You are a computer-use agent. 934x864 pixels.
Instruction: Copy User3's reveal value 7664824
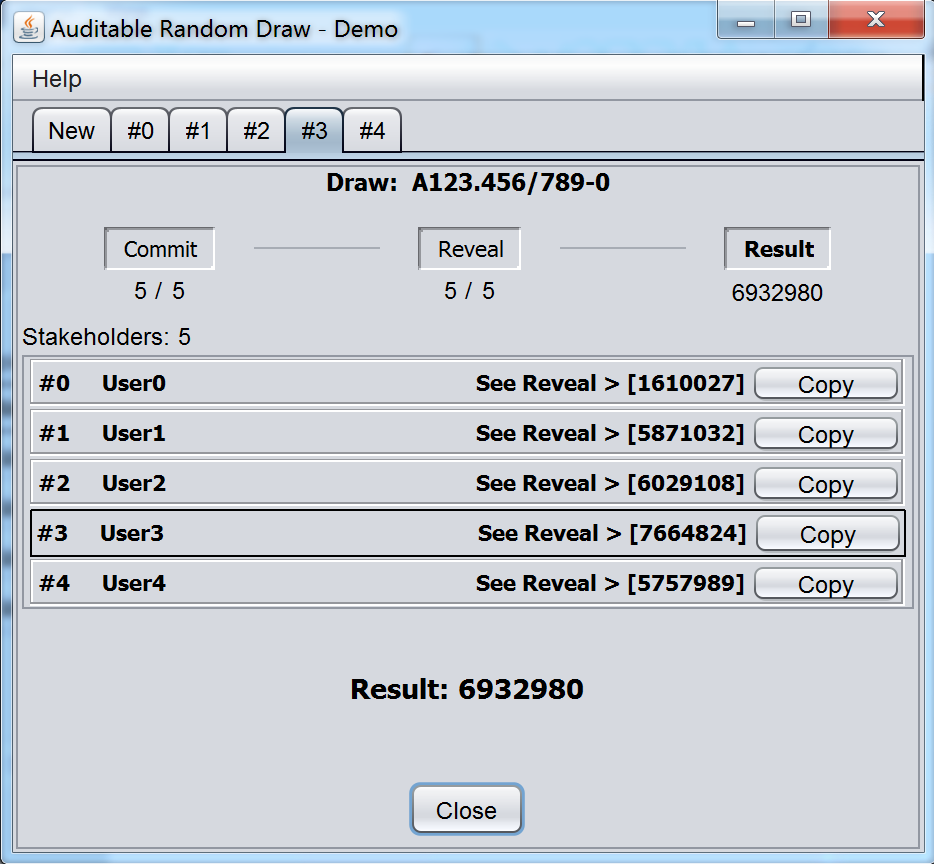pyautogui.click(x=828, y=534)
